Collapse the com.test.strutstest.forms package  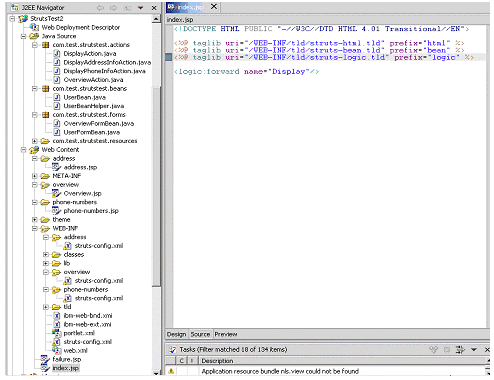click(34, 115)
